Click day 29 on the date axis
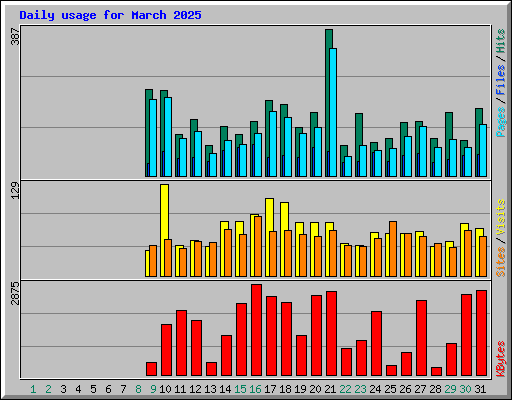 450,389
